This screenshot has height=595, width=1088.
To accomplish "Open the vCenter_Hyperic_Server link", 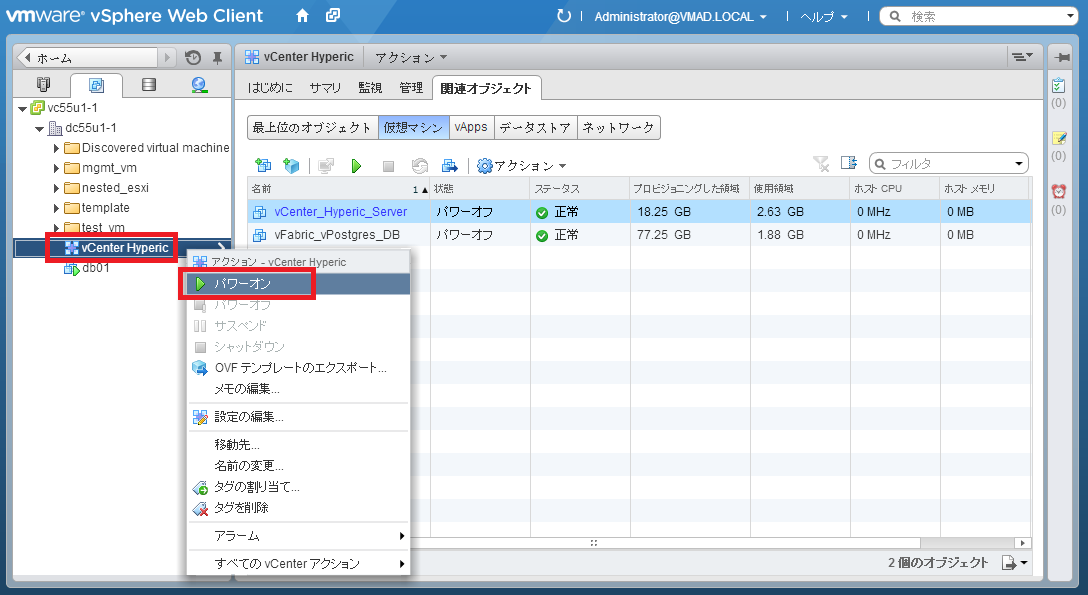I will pyautogui.click(x=341, y=212).
